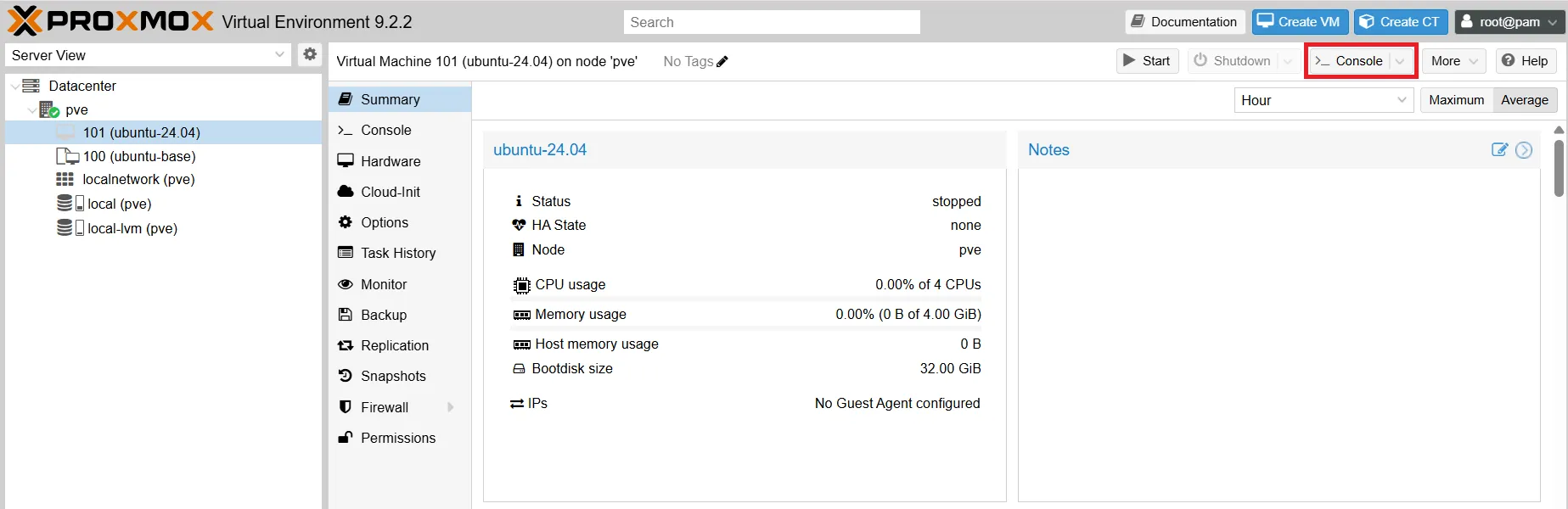
Task: Open the Snapshots section
Action: click(x=400, y=376)
